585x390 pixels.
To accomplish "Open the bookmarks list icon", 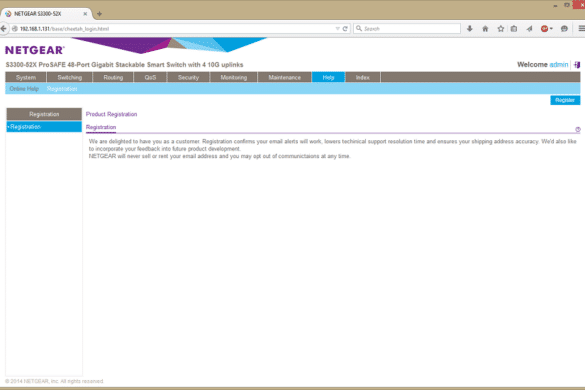I will pyautogui.click(x=514, y=28).
